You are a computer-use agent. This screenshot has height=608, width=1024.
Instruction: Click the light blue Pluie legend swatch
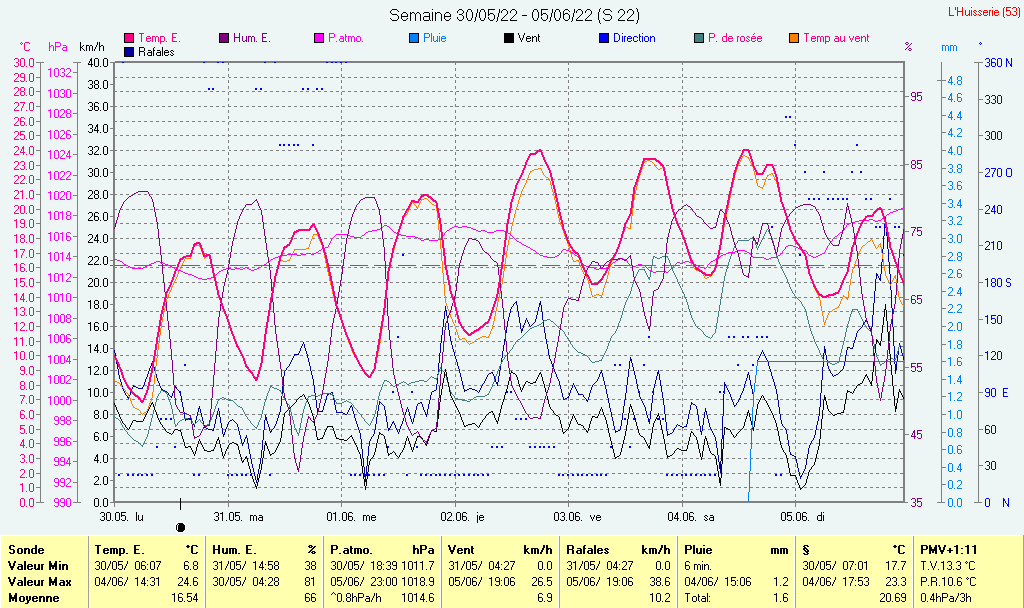(413, 39)
